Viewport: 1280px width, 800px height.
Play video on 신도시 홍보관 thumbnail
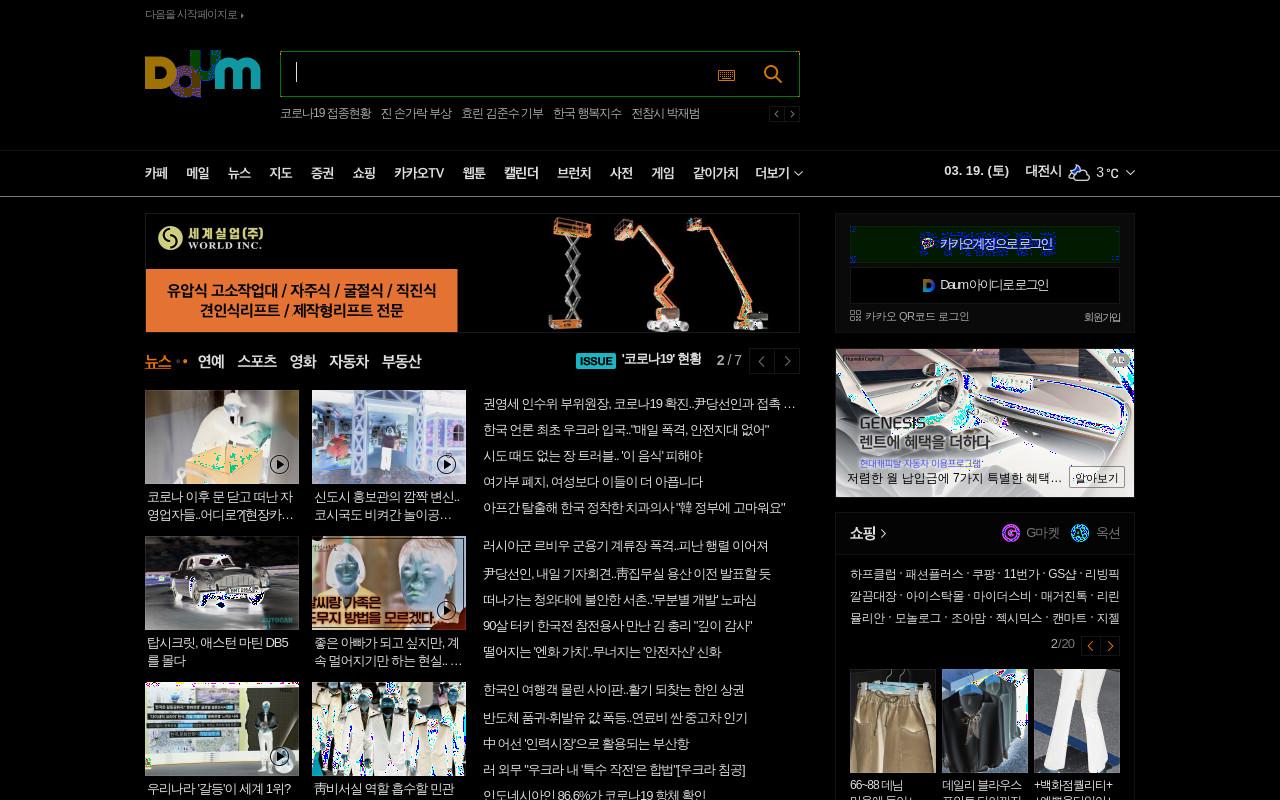click(x=446, y=464)
